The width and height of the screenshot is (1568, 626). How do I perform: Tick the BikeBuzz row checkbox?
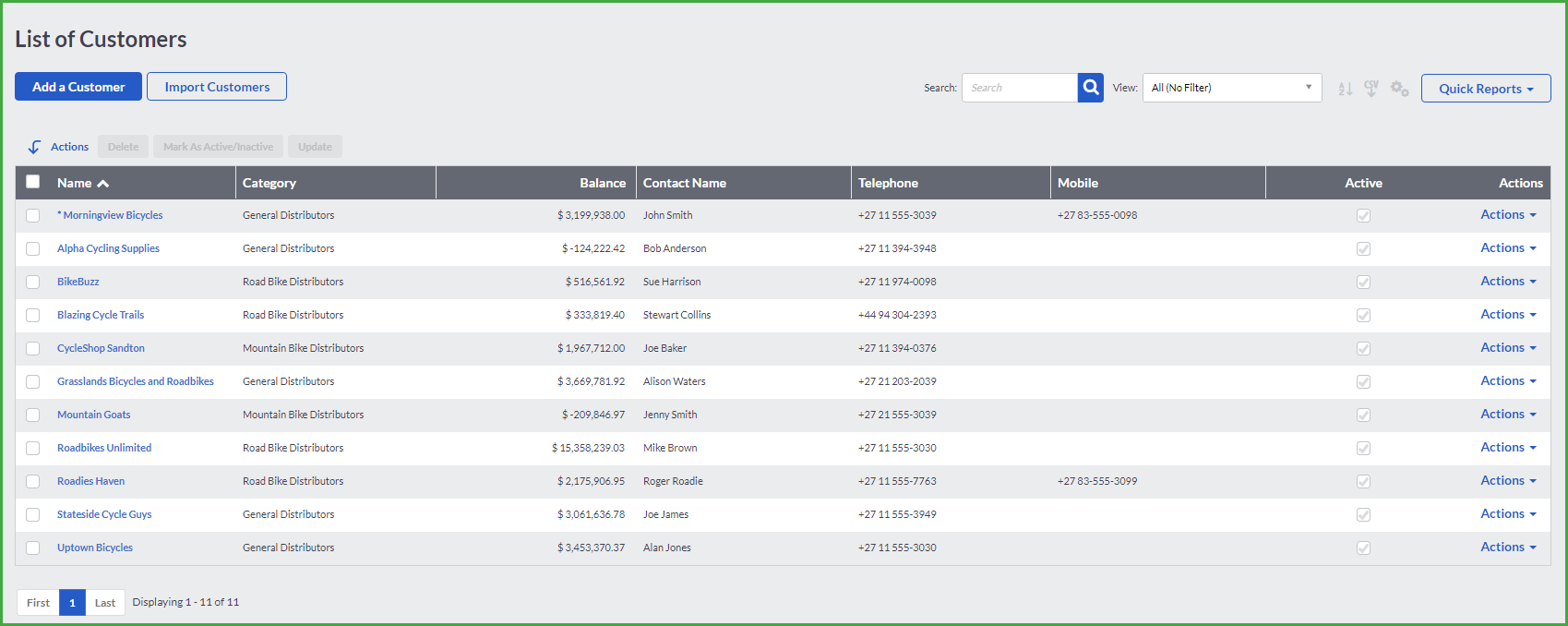(33, 282)
